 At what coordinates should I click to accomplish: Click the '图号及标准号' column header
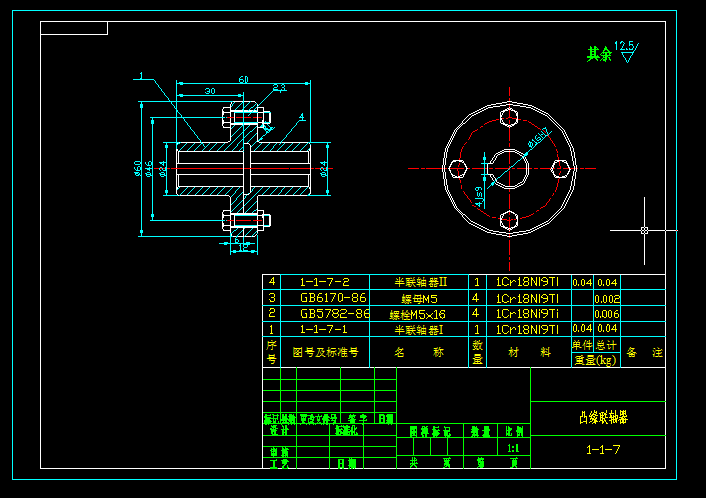325,352
